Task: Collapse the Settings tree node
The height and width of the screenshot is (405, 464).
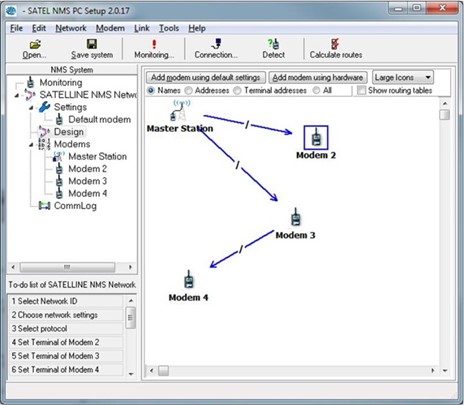Action: [x=31, y=108]
